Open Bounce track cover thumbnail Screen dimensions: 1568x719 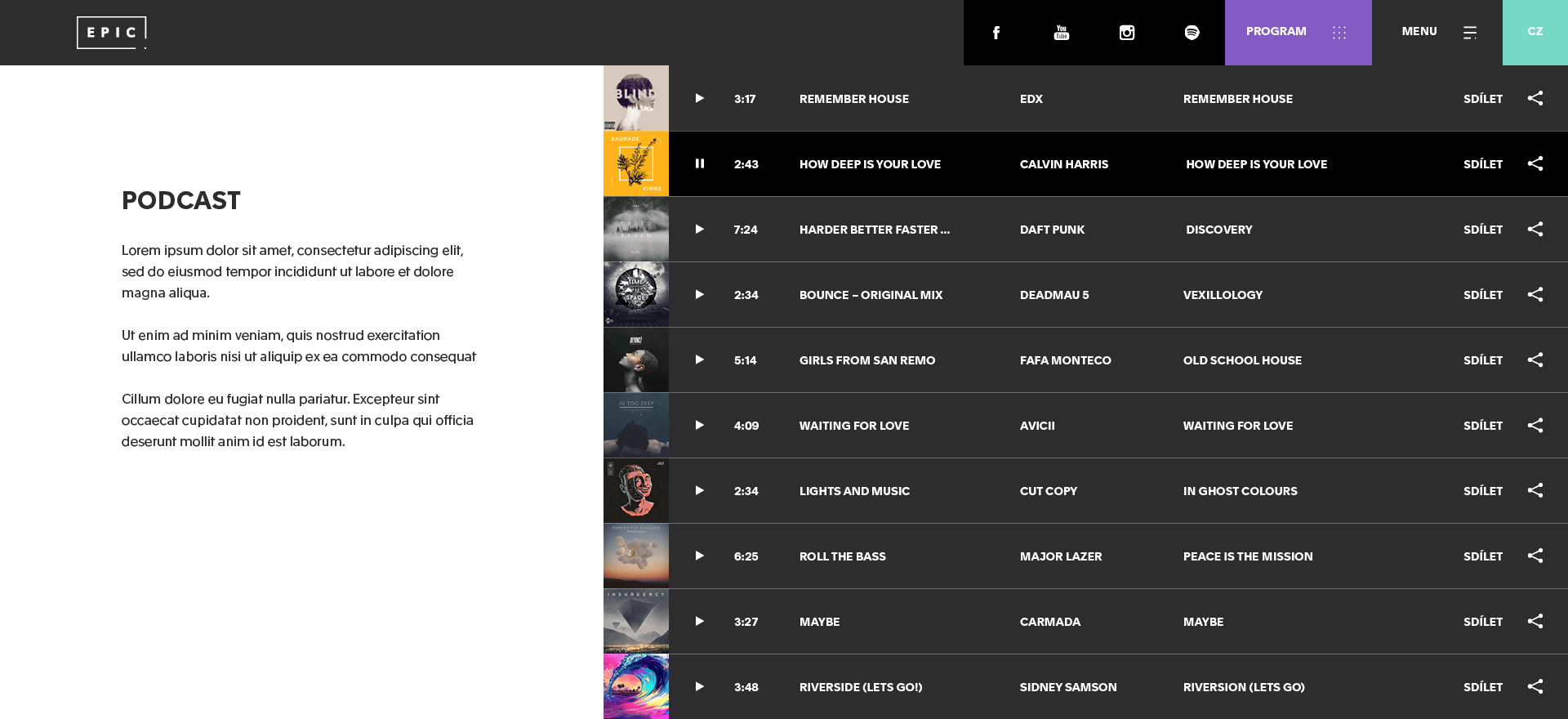pos(636,294)
